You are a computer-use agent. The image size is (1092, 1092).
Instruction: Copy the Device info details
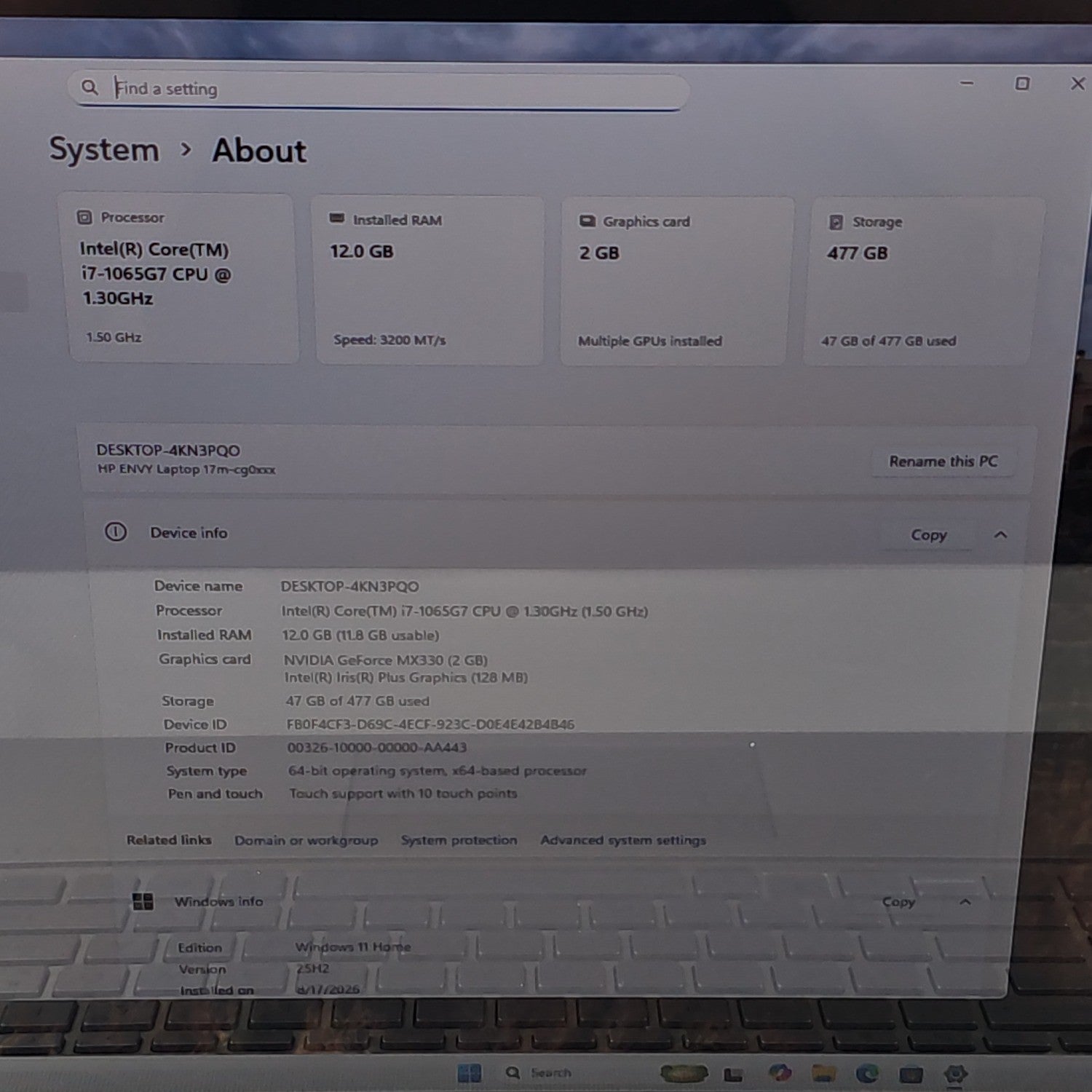point(928,535)
